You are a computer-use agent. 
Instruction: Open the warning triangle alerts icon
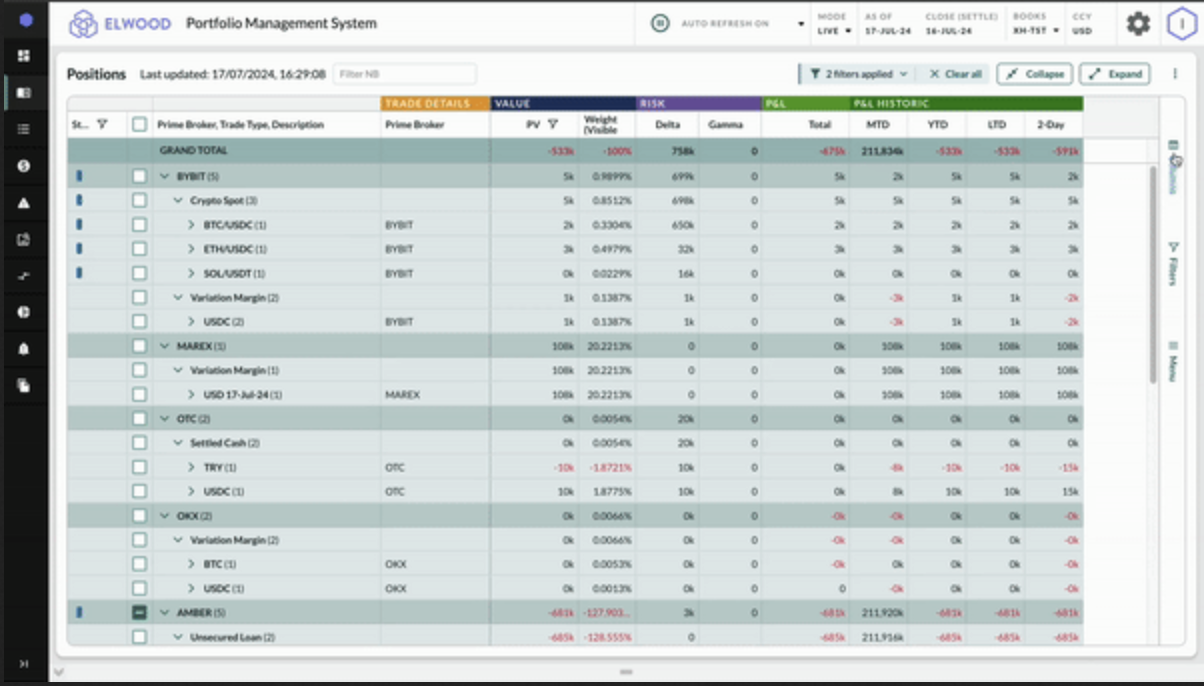point(24,203)
